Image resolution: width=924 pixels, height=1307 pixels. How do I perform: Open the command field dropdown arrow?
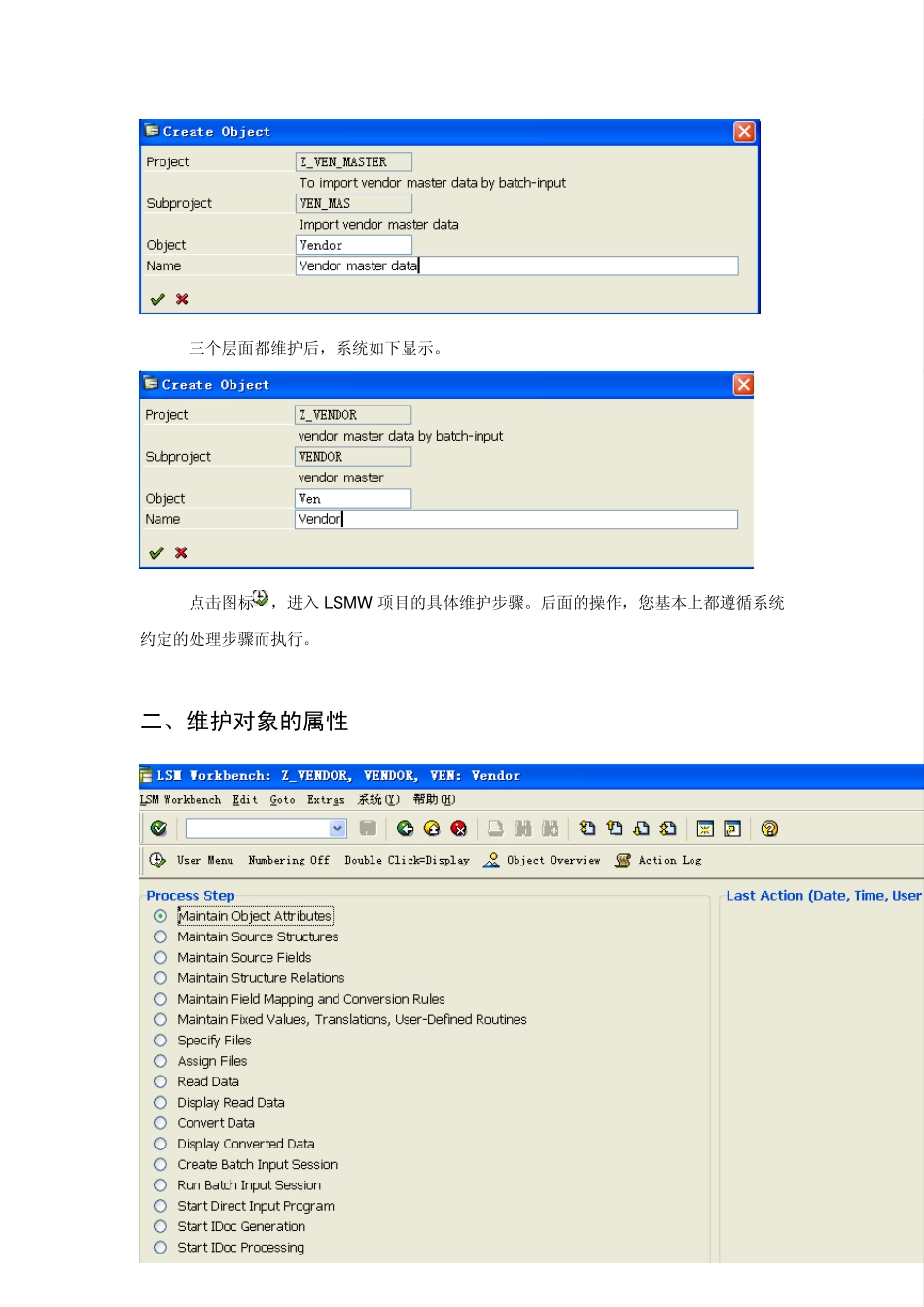click(338, 829)
